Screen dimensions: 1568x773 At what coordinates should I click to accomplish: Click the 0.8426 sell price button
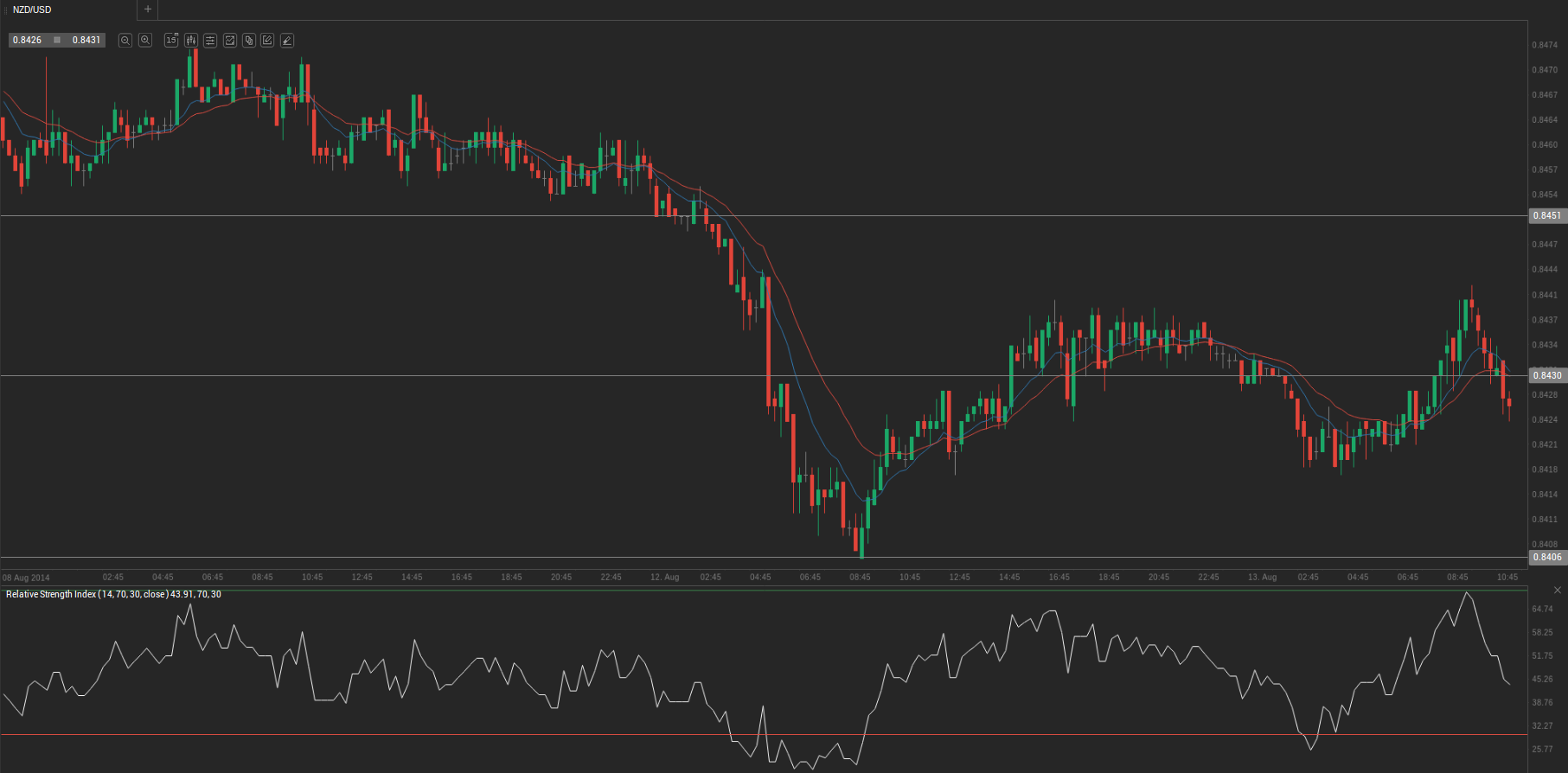tap(28, 41)
